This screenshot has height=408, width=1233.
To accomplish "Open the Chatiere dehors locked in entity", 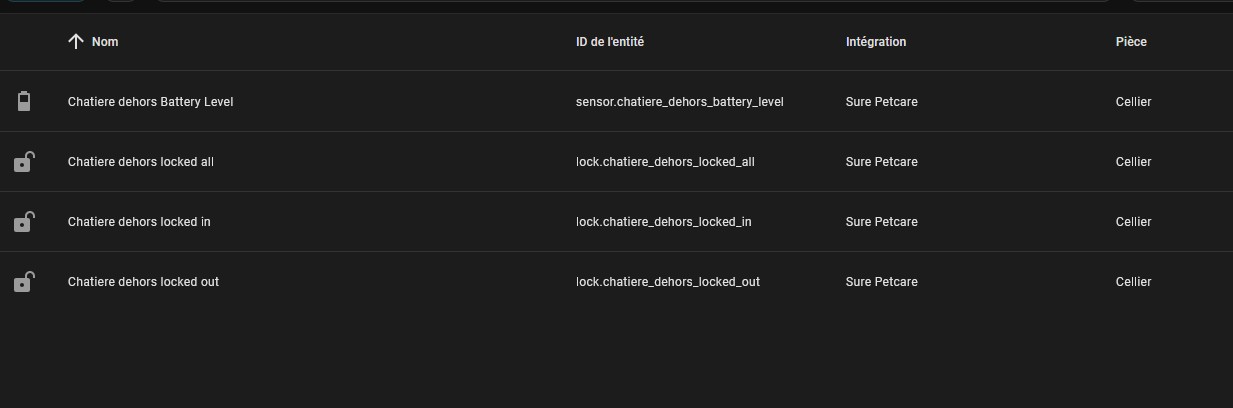I will tap(139, 222).
